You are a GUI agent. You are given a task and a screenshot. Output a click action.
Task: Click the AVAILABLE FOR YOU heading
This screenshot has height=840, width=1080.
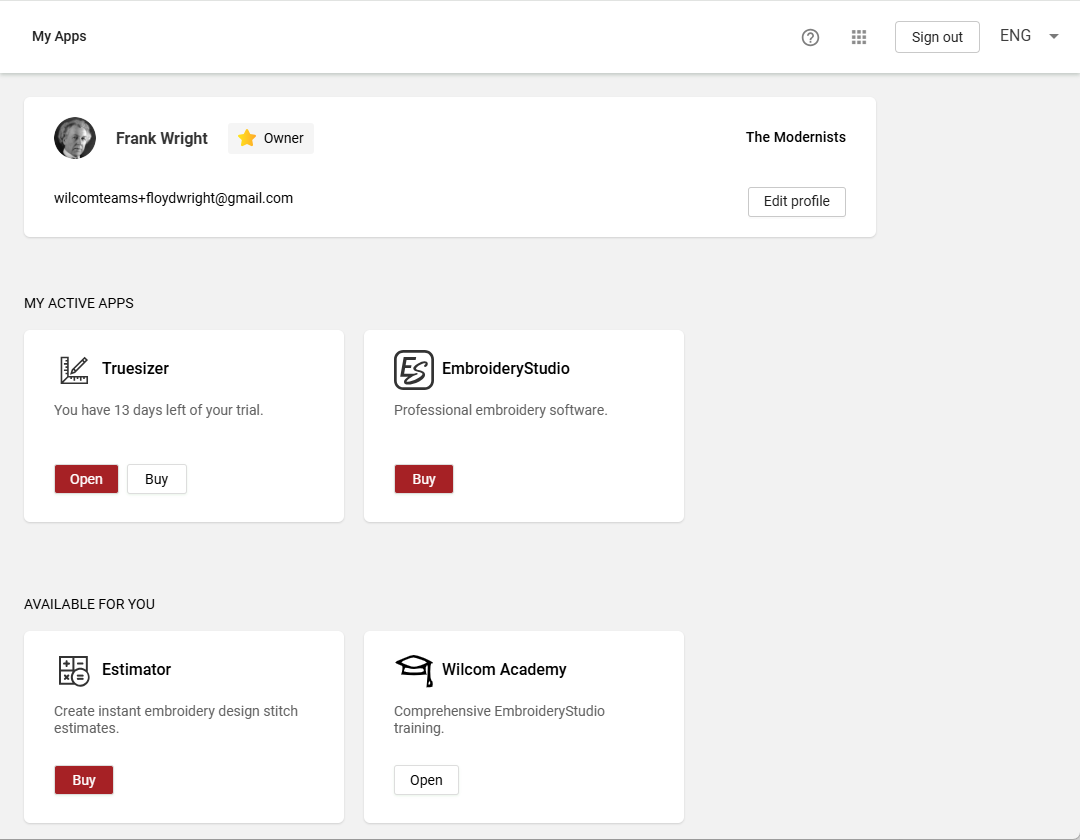tap(90, 605)
